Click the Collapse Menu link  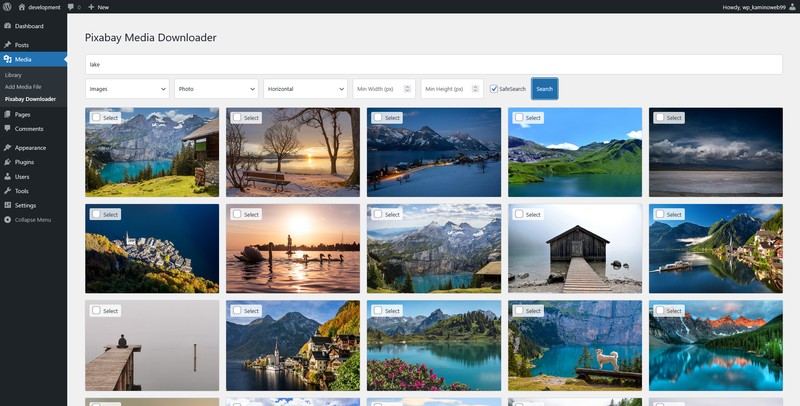[x=33, y=220]
